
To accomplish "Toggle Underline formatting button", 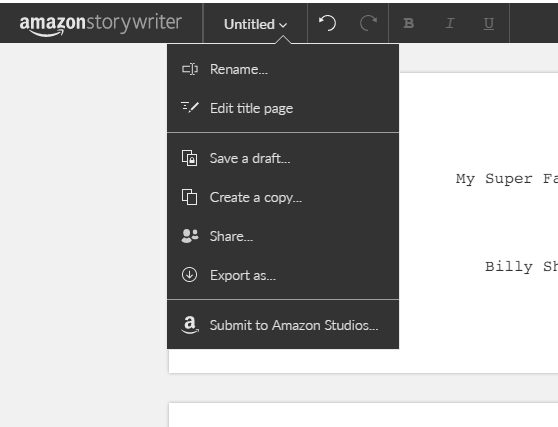I will [x=489, y=23].
